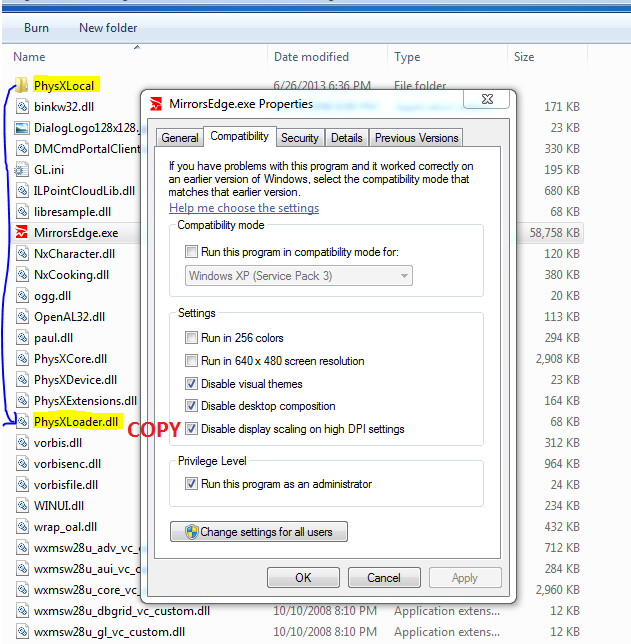Click the wxmsw28u_gl_vc_custom.dll file icon
The width and height of the screenshot is (631, 644).
22,632
